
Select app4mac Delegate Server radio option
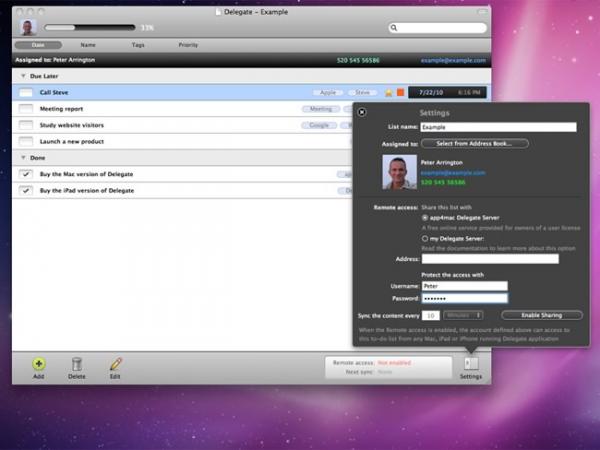[x=425, y=218]
